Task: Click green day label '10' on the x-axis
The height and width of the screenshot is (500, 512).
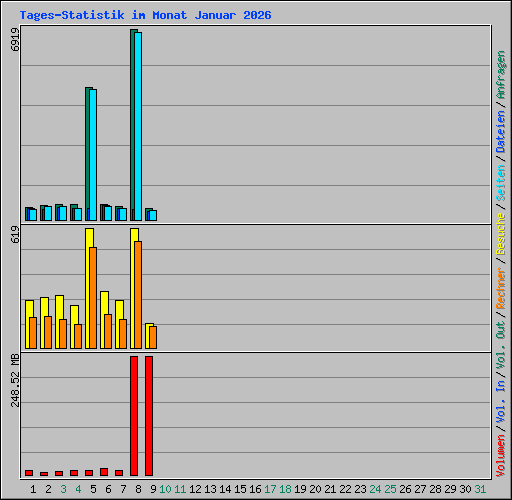Action: [x=165, y=489]
